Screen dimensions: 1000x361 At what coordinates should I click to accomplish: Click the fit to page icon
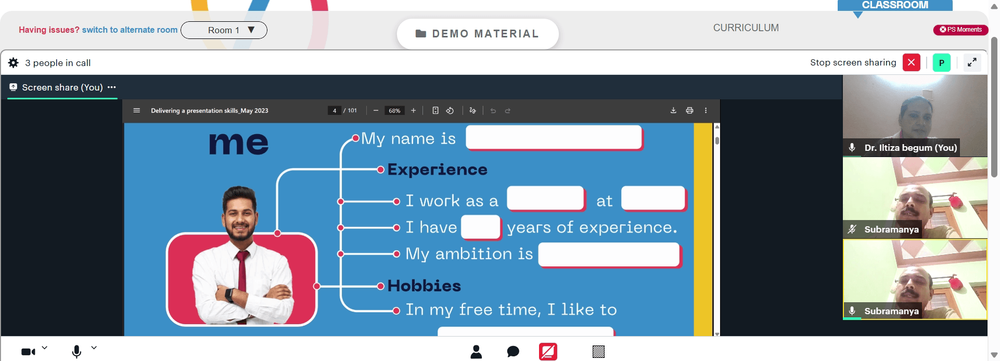(x=435, y=110)
